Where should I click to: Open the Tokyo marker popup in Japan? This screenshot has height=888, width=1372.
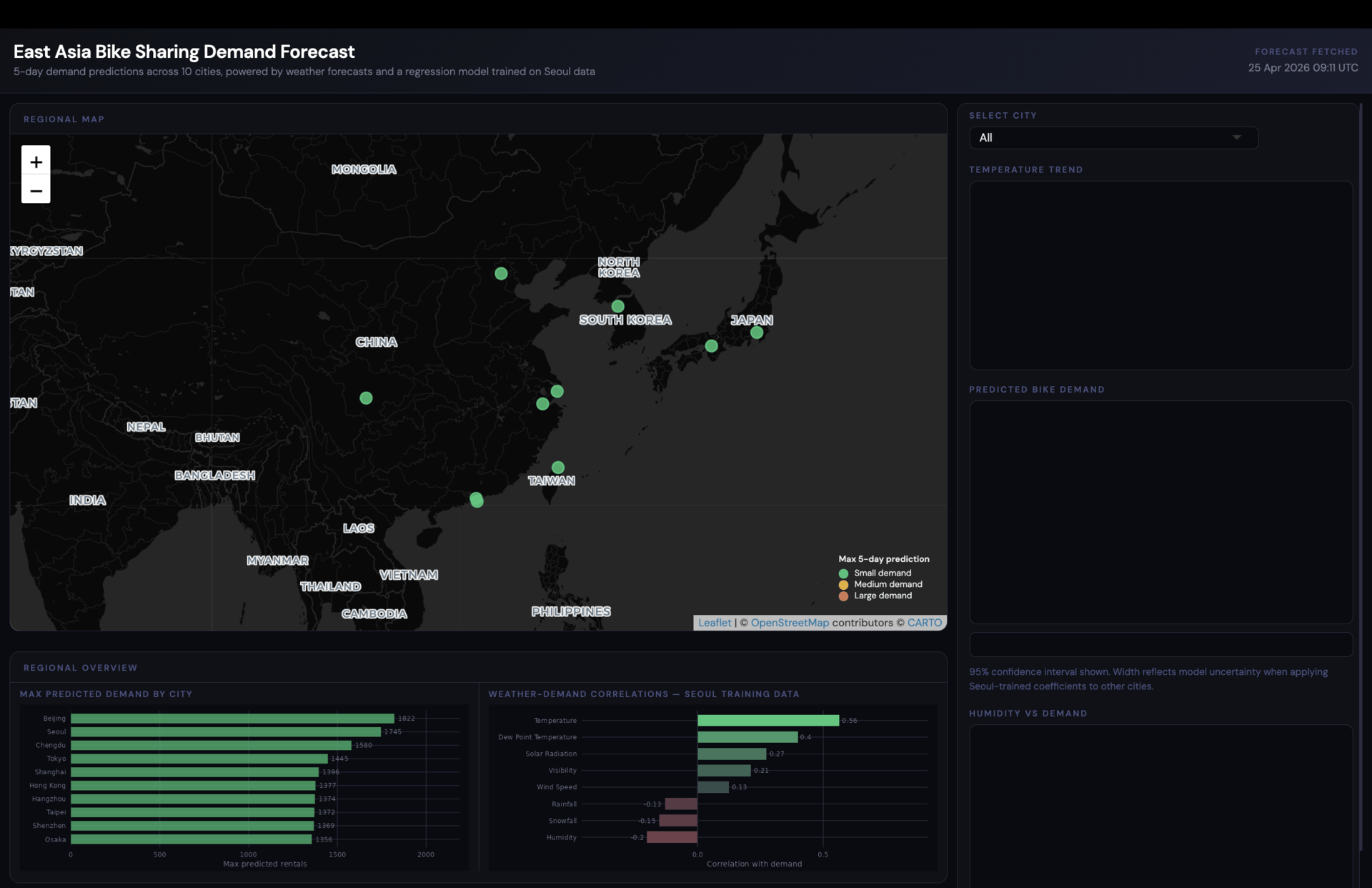(757, 332)
